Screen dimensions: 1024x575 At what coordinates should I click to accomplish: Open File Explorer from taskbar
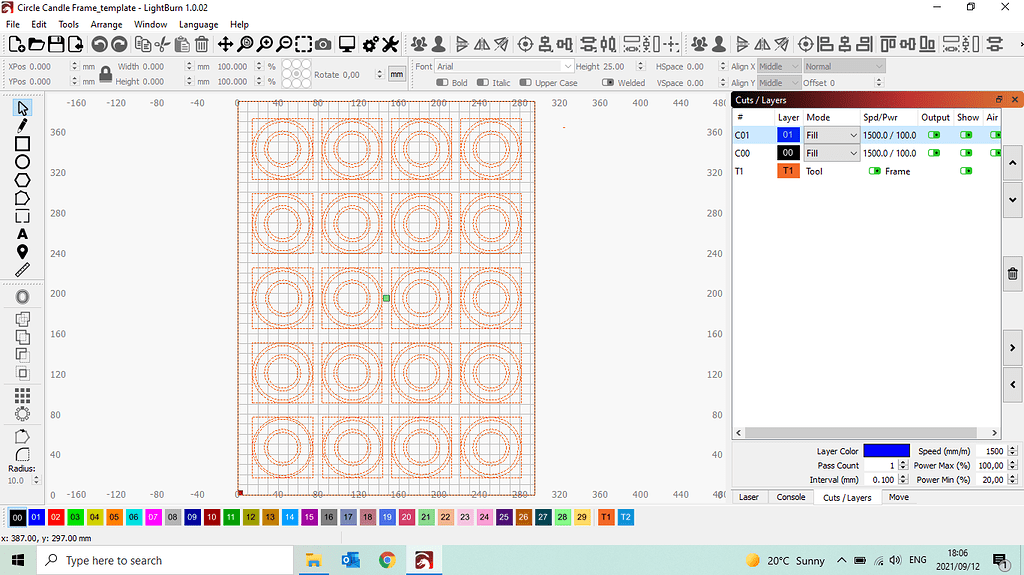click(x=313, y=561)
